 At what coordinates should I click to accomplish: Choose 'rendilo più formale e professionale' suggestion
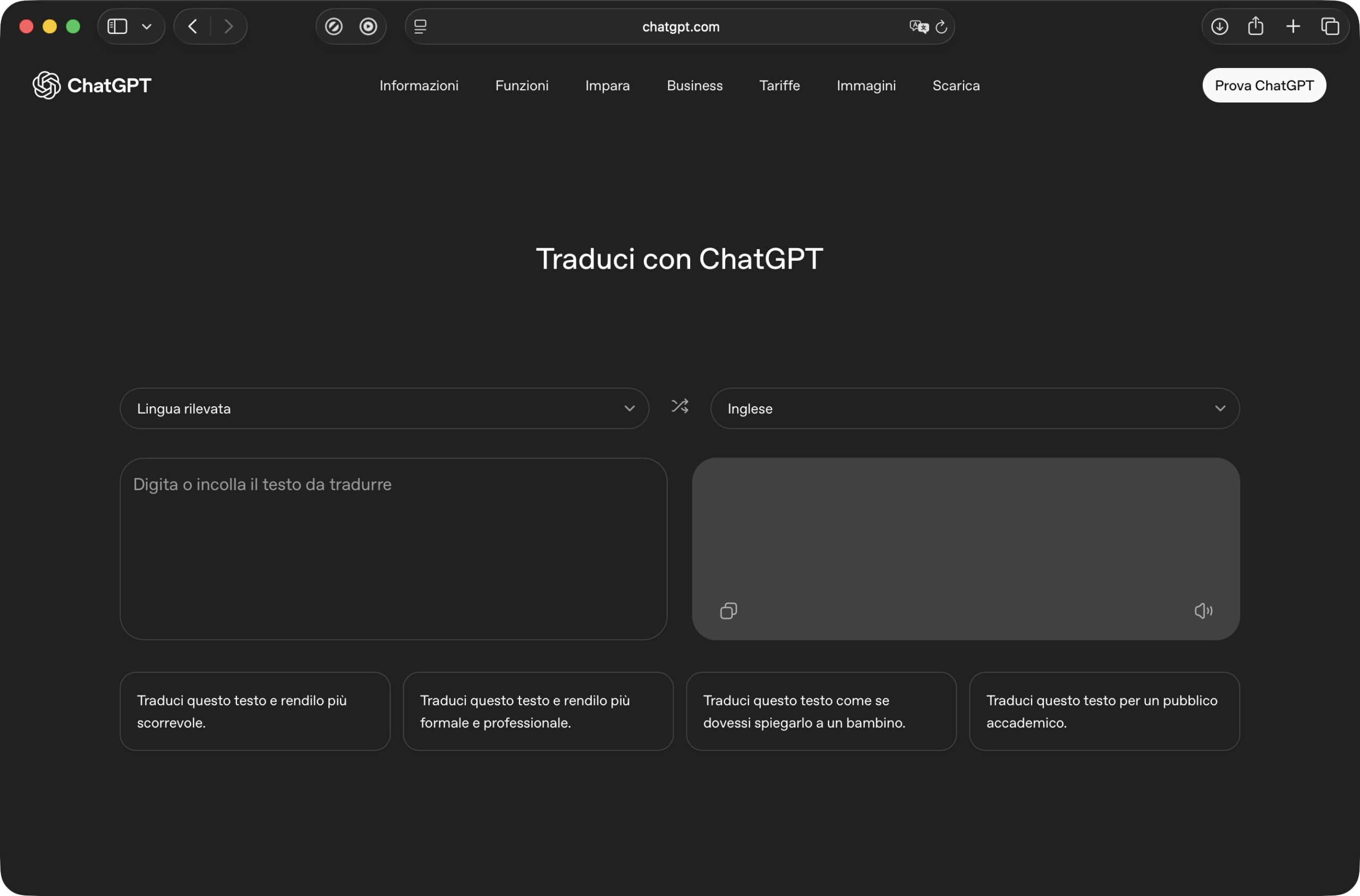tap(538, 711)
